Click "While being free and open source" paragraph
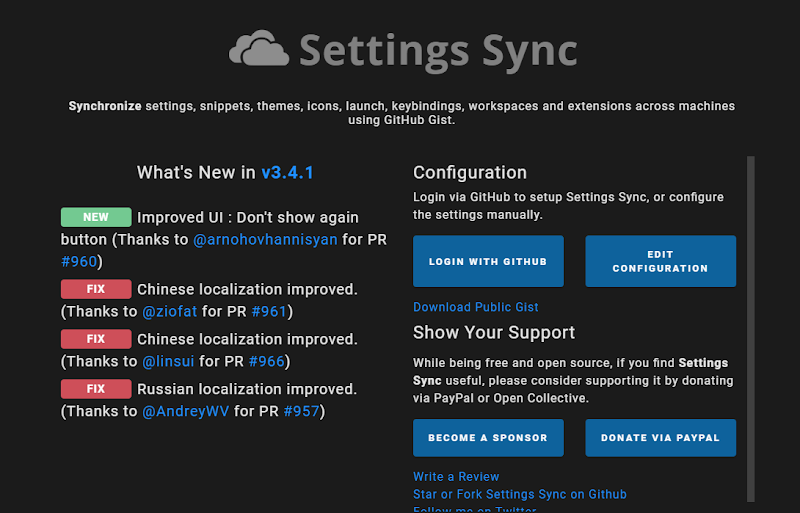This screenshot has height=513, width=800. (x=573, y=381)
